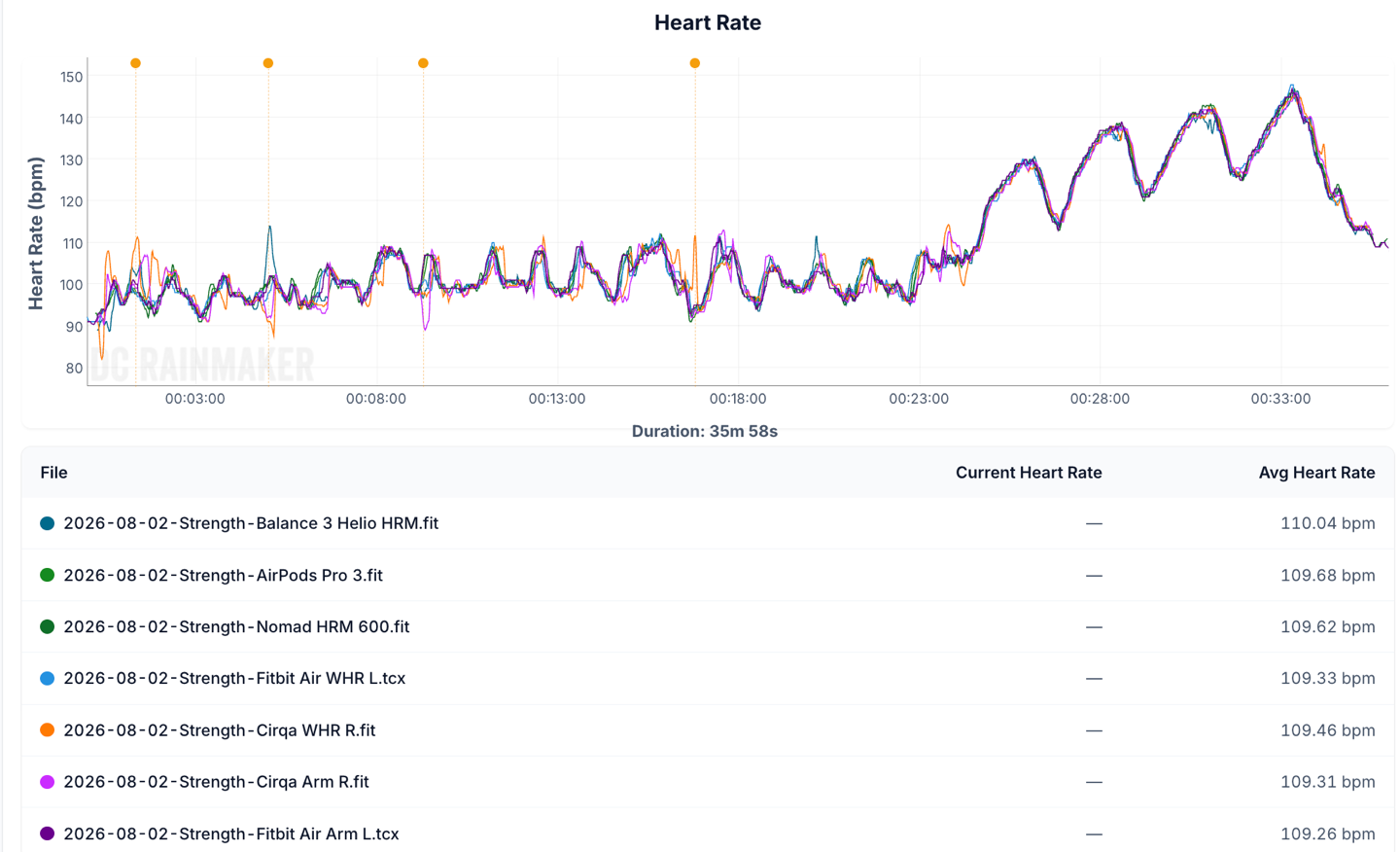The width and height of the screenshot is (1400, 852).
Task: Select the Fitbit Air Arm L.tcx file name
Action: tap(231, 834)
